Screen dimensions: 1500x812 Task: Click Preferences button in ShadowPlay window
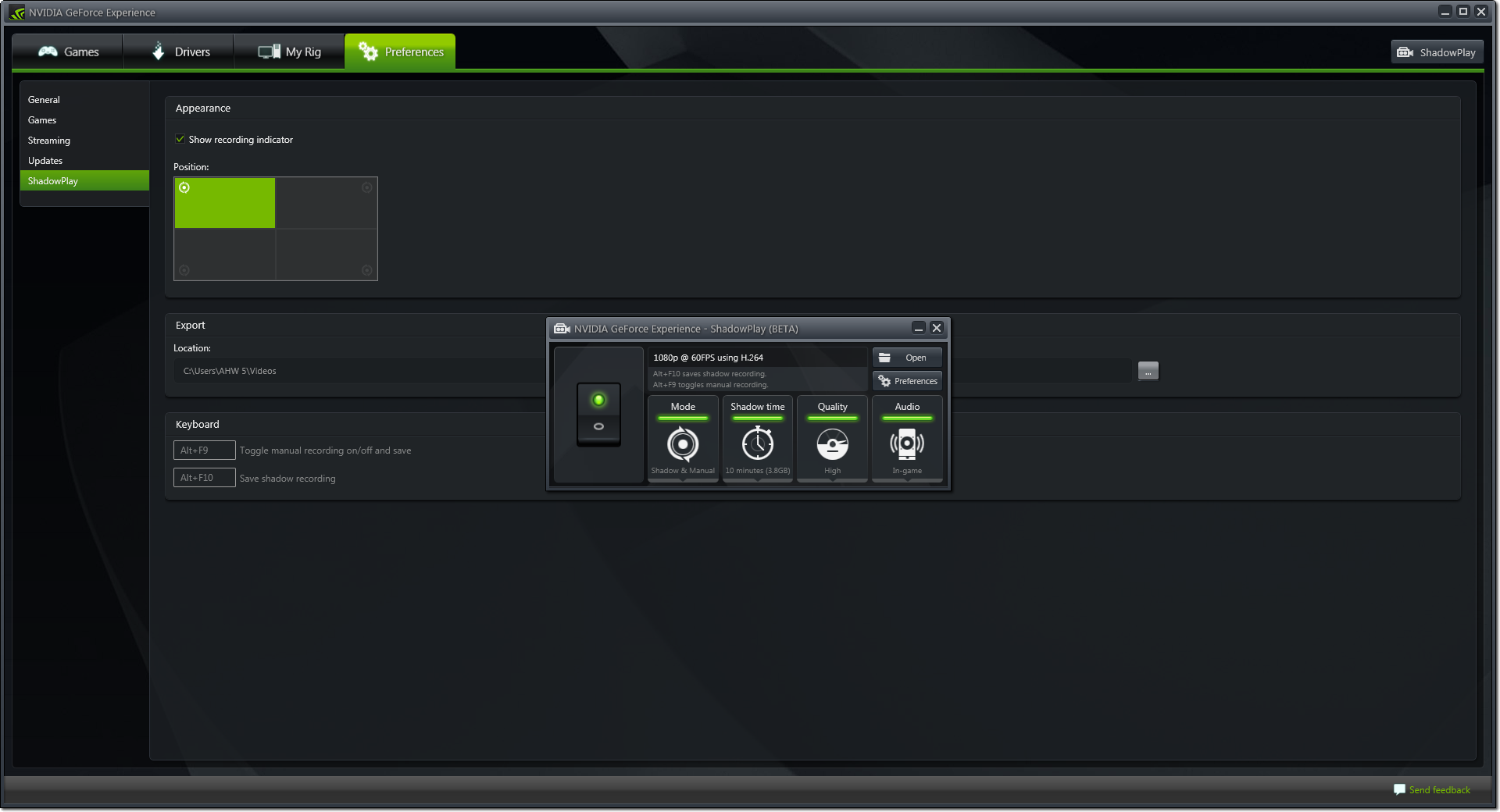pyautogui.click(x=907, y=381)
